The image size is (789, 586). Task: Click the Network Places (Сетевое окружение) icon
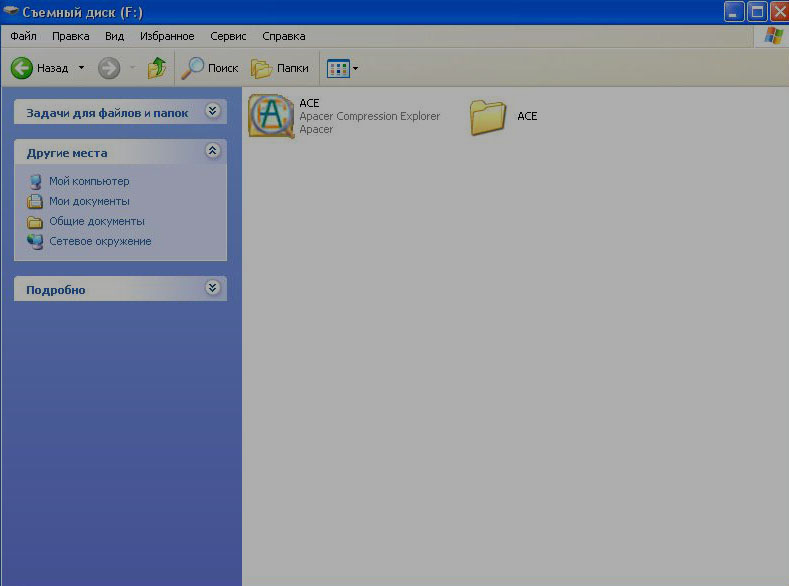[x=36, y=241]
